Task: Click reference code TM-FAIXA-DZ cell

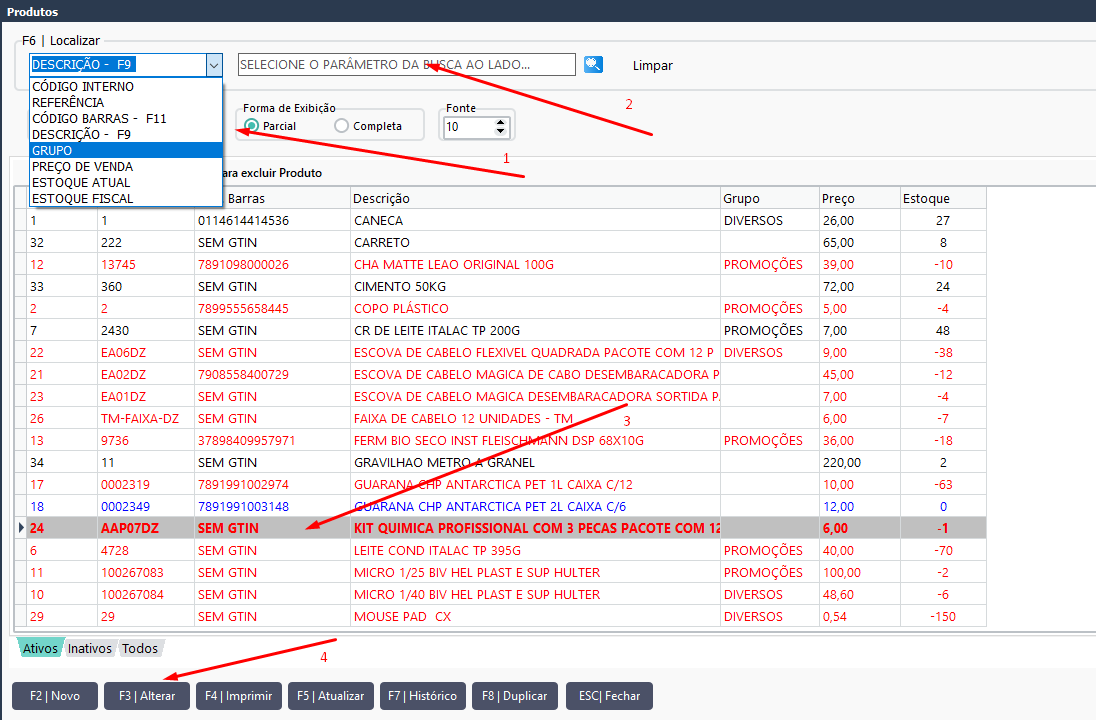Action: (146, 419)
